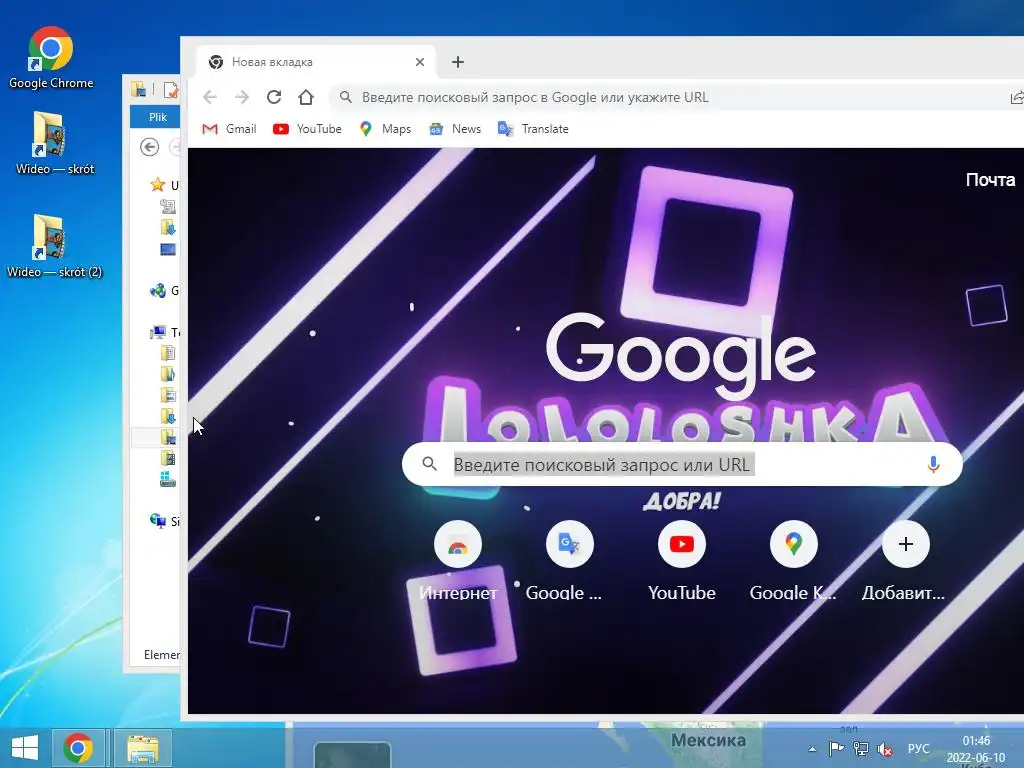The image size is (1024, 768).
Task: Open the Windows Start button
Action: (25, 747)
